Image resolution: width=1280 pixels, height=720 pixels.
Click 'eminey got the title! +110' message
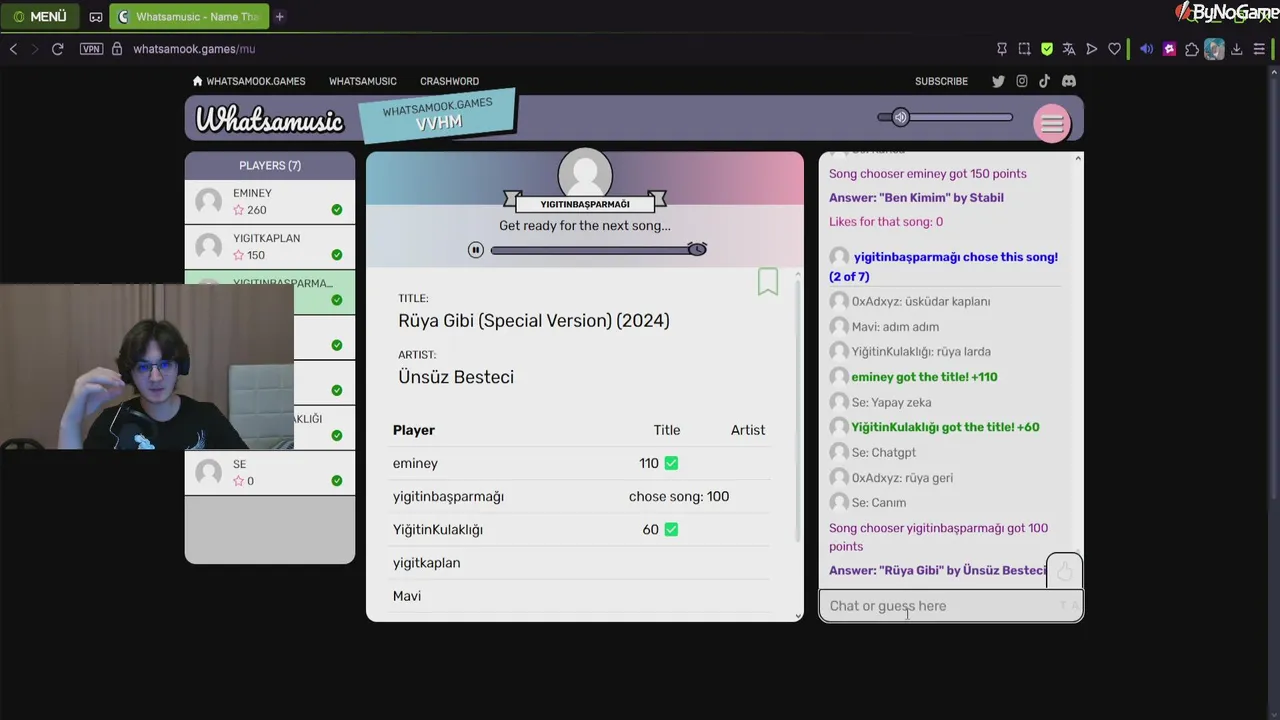[924, 377]
